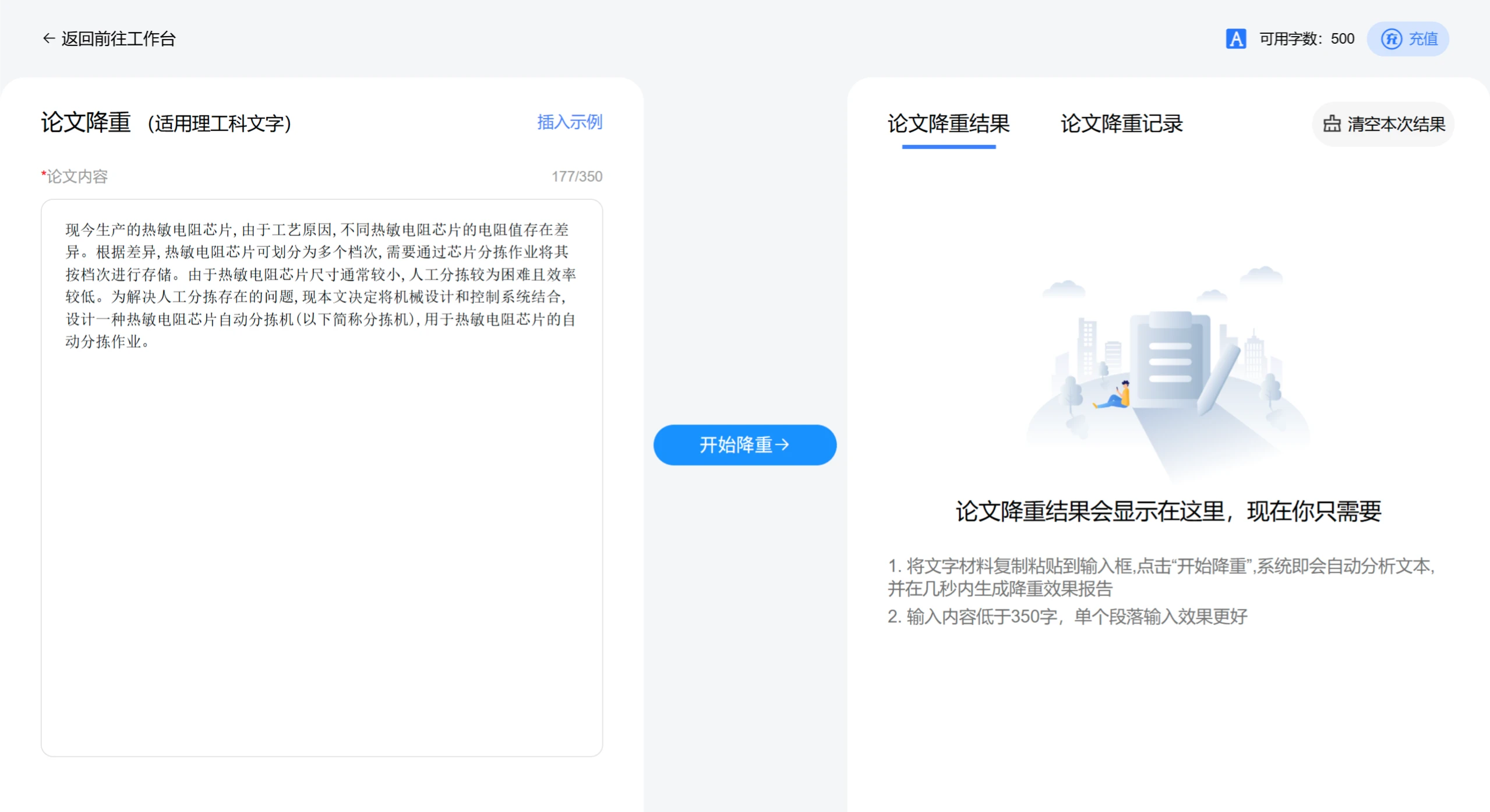Click the trash icon next to 清空本次结果
Screen dimensions: 1490x812
(x=1334, y=124)
